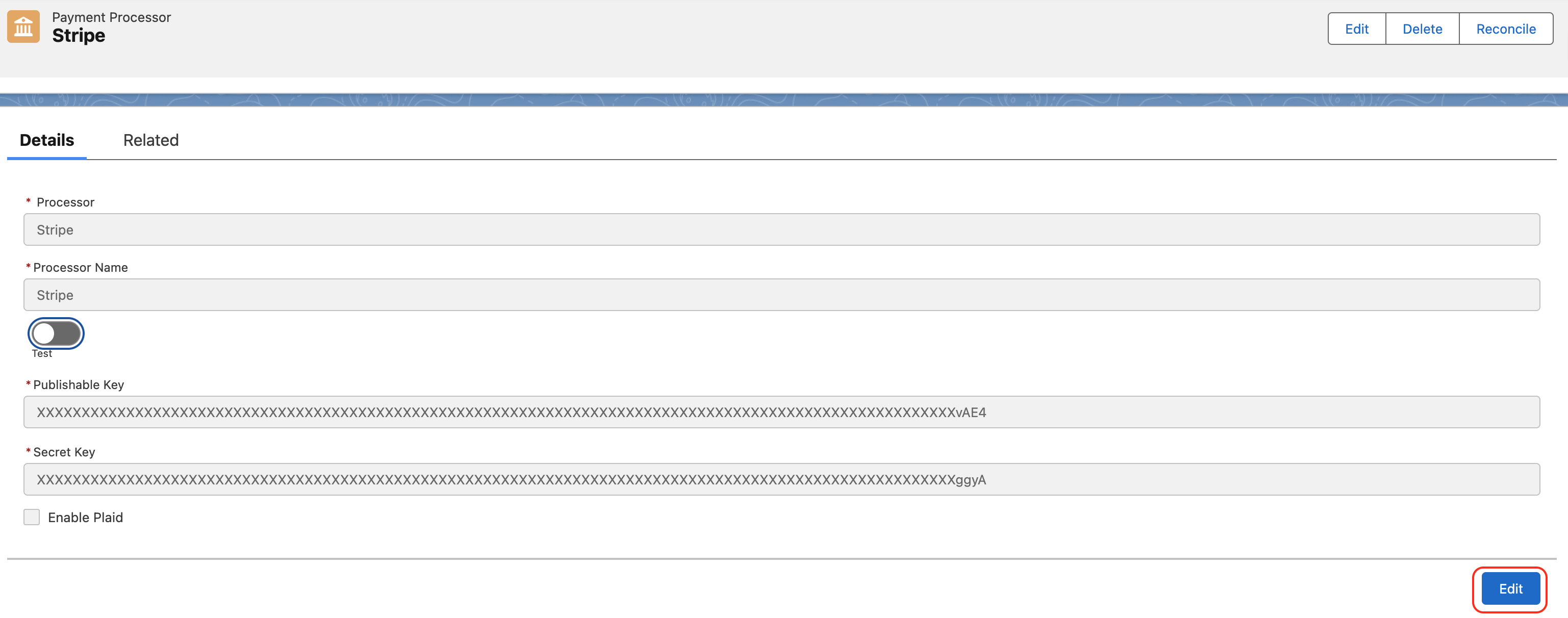The width and height of the screenshot is (1568, 618).
Task: Click the Enable Plaid label
Action: 85,517
